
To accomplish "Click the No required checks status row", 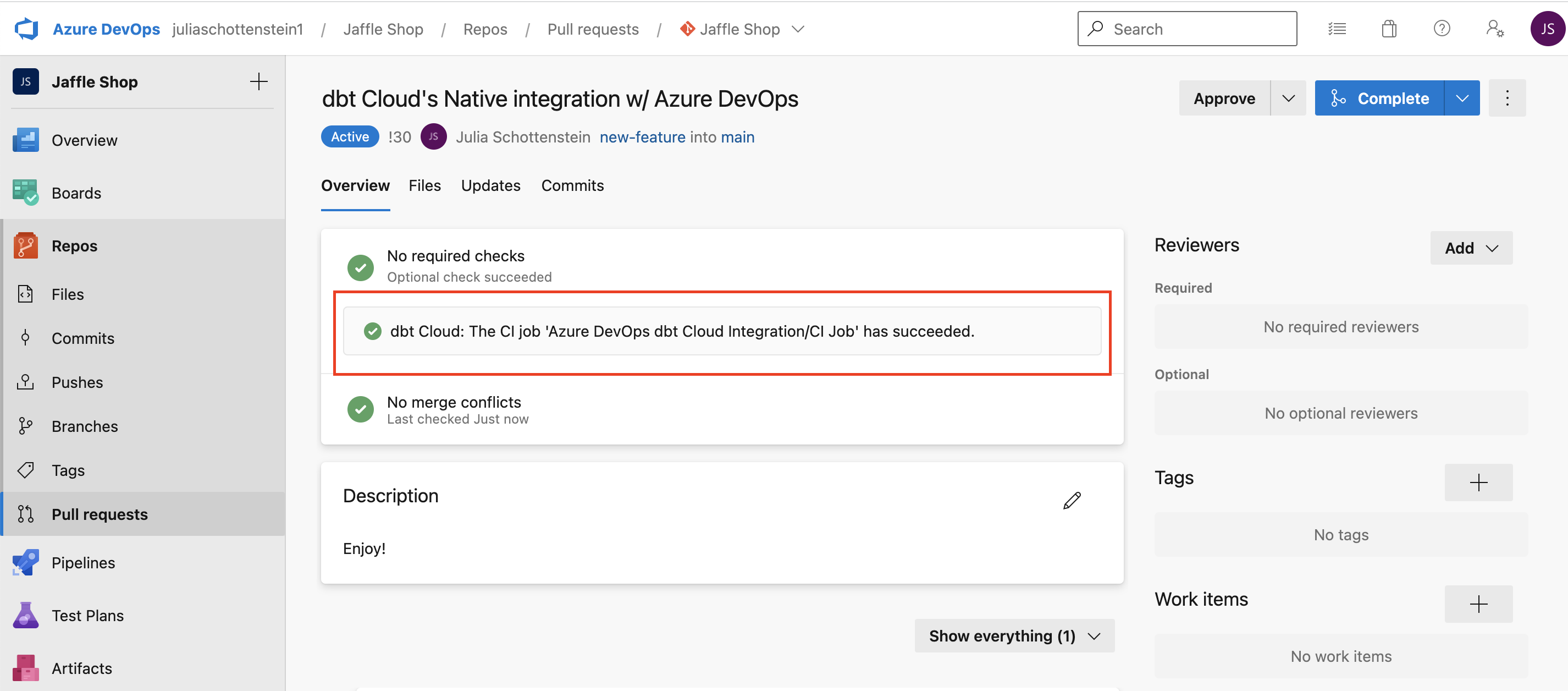I will [x=722, y=266].
